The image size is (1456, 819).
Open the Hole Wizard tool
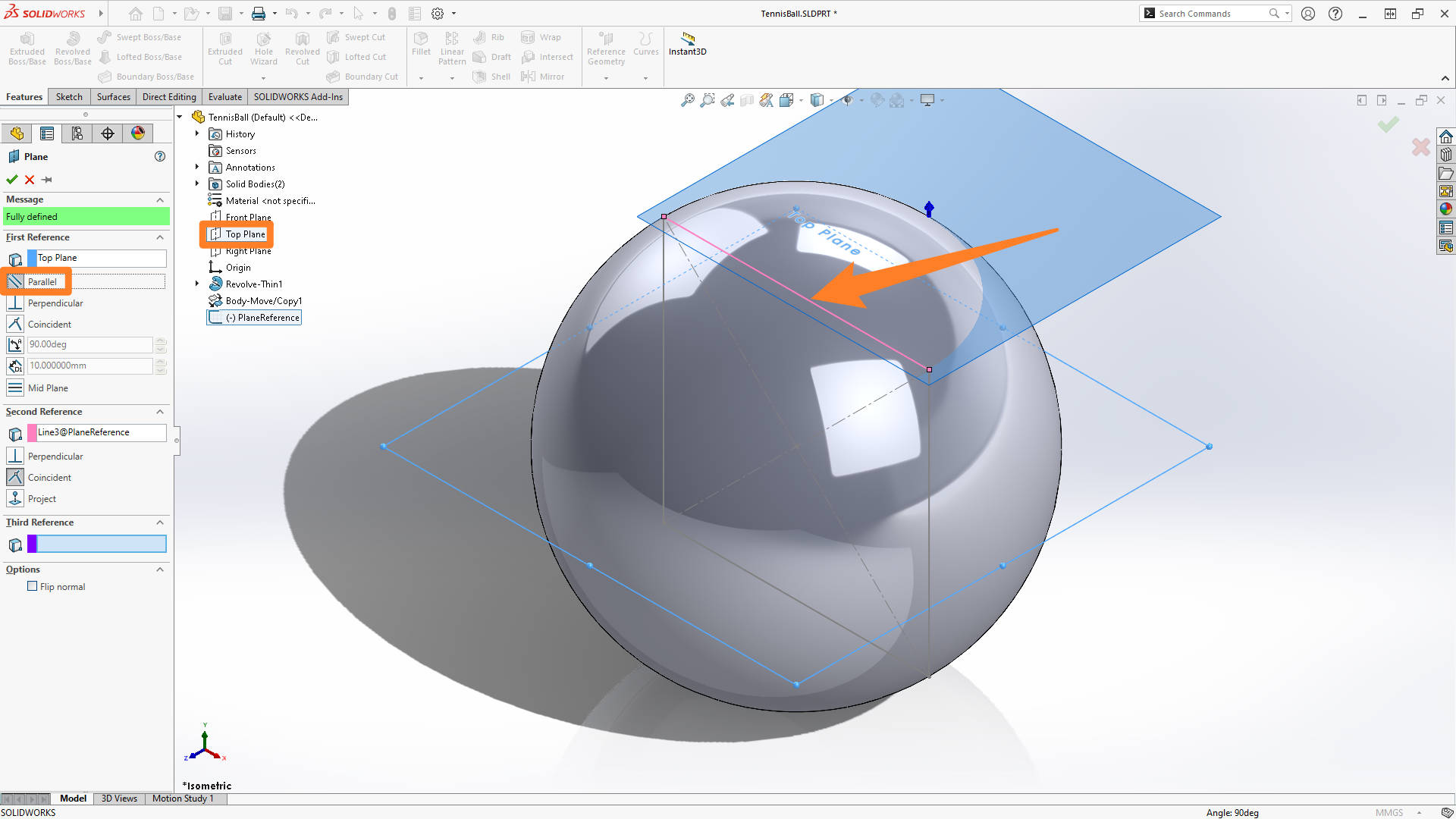pos(263,48)
